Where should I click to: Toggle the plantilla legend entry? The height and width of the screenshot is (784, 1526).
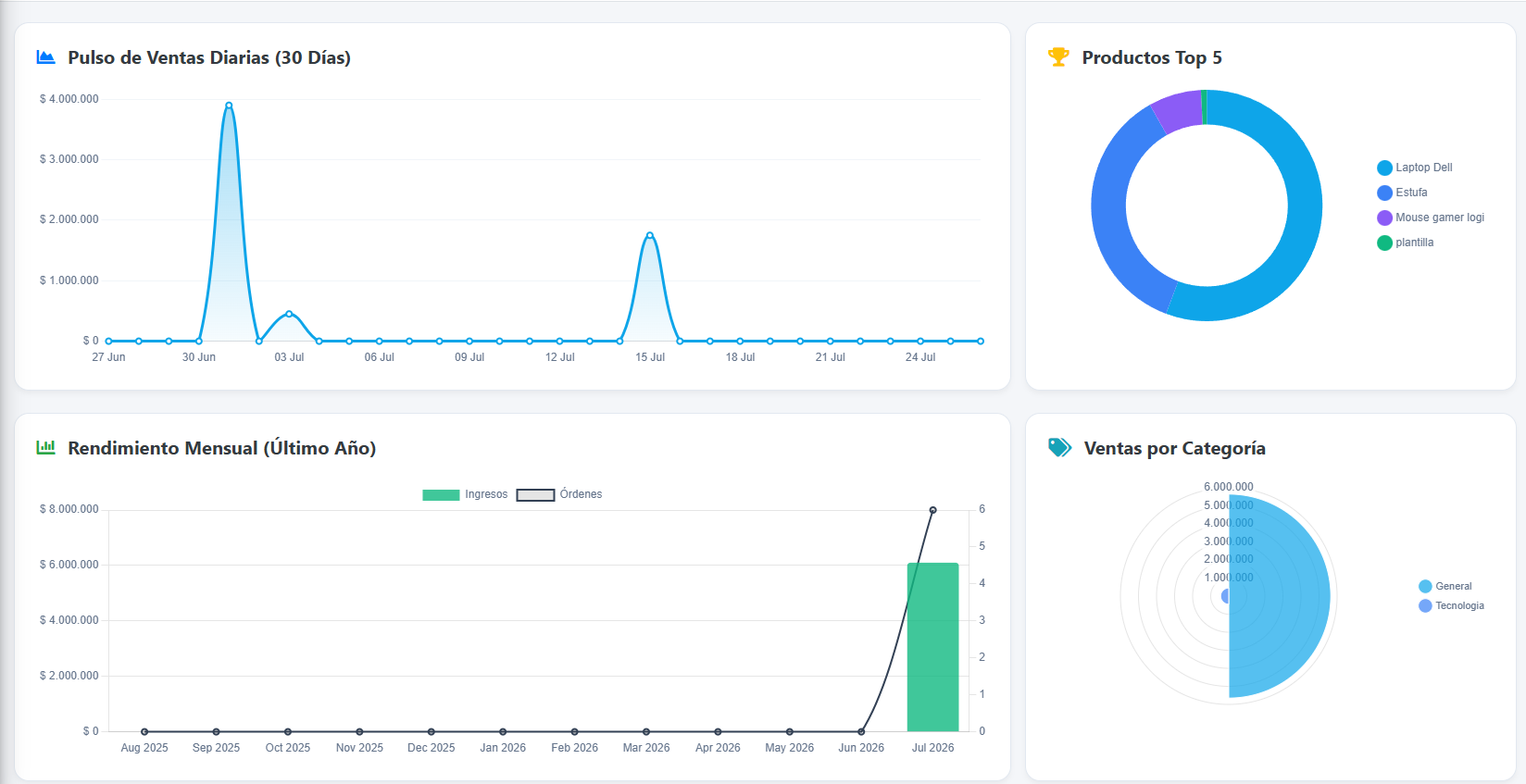1406,243
